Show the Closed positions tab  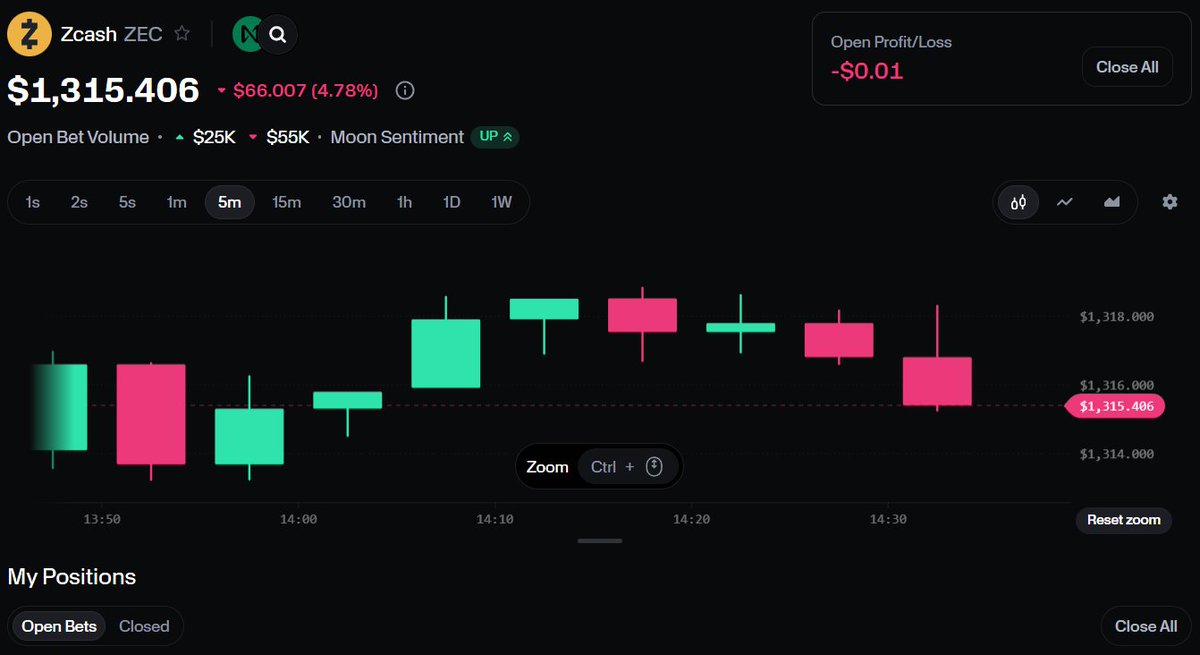pyautogui.click(x=144, y=626)
